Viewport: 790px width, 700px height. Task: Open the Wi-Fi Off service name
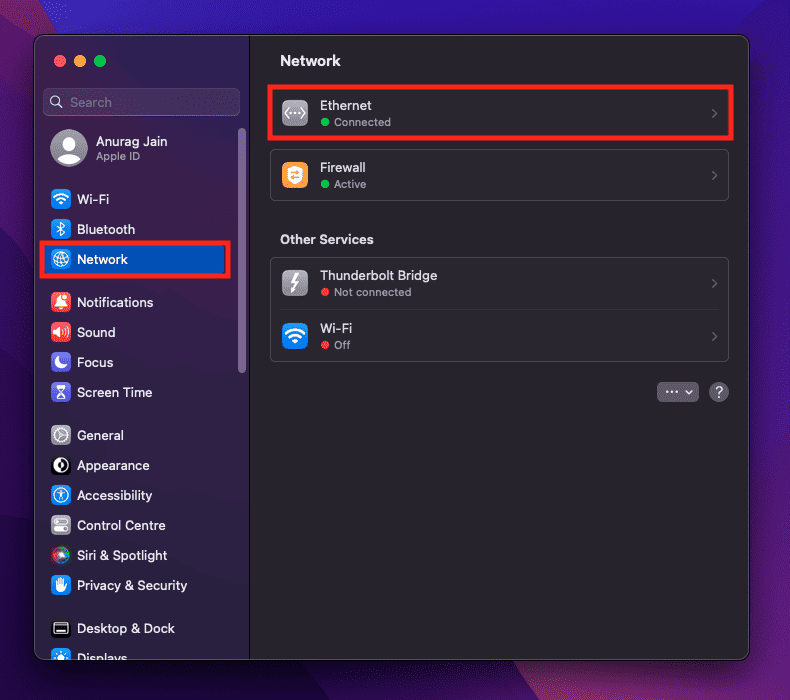pos(336,329)
